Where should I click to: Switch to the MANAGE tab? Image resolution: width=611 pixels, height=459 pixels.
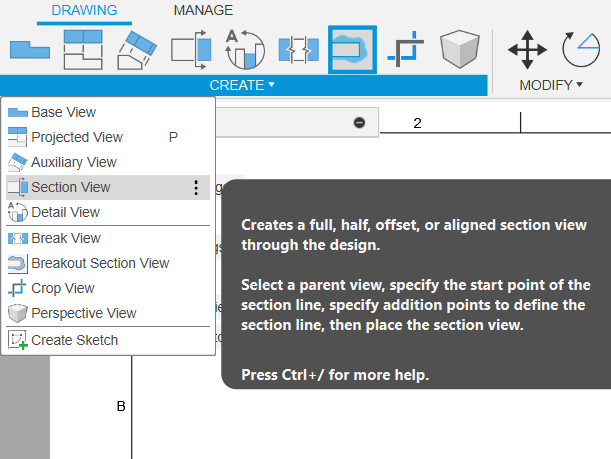point(203,11)
